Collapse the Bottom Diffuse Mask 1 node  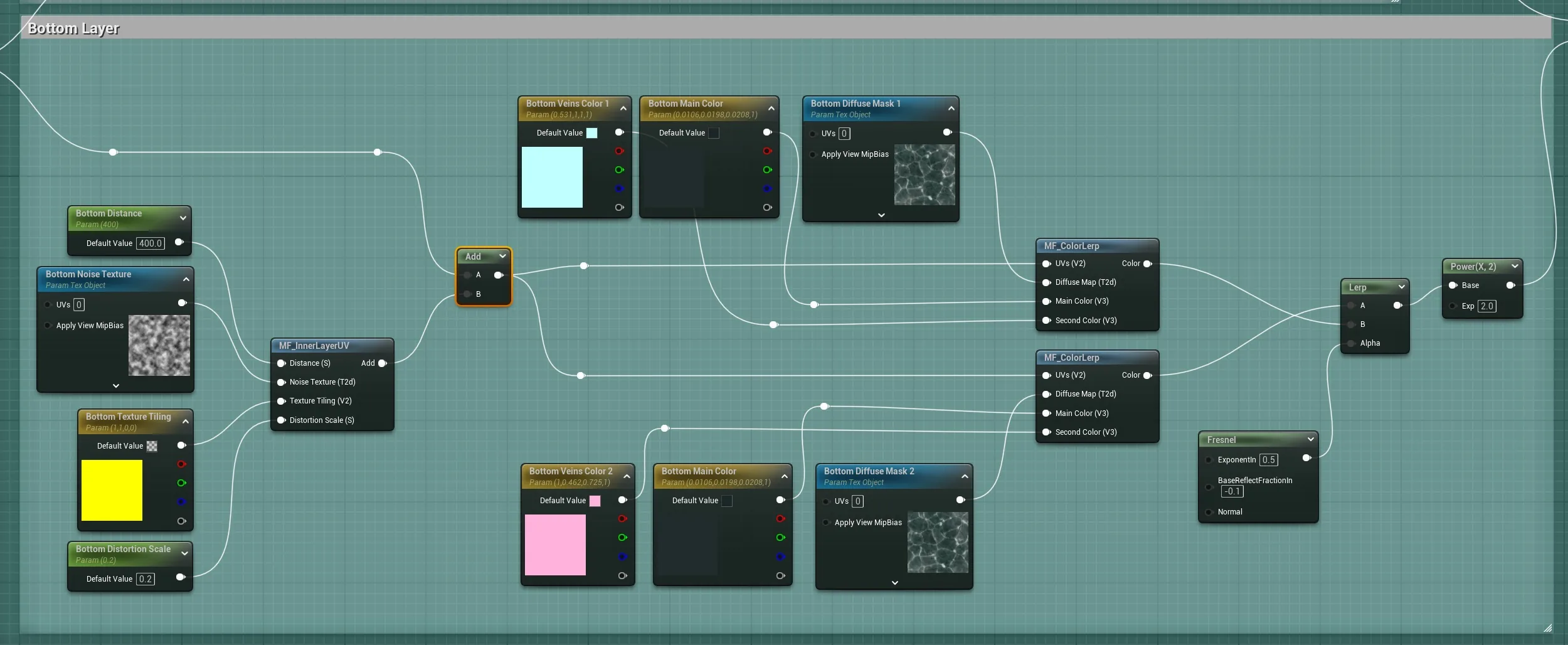(951, 109)
